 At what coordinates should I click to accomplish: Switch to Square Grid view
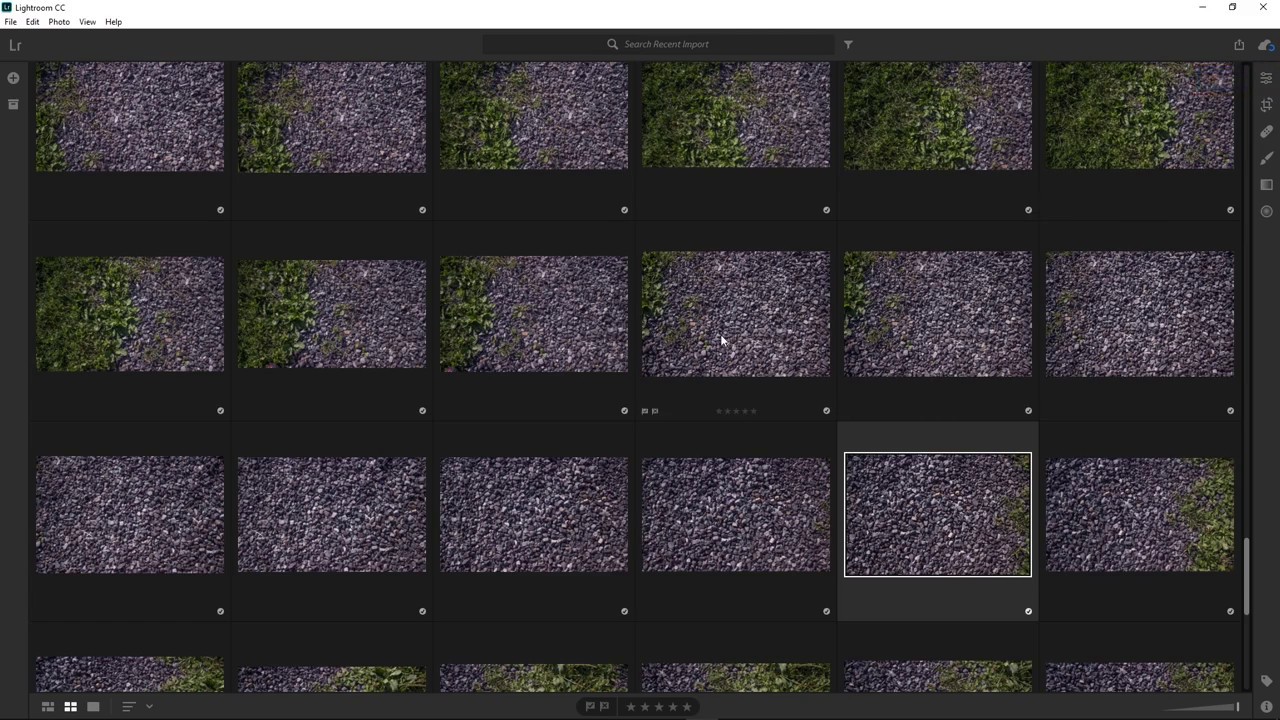pos(70,707)
